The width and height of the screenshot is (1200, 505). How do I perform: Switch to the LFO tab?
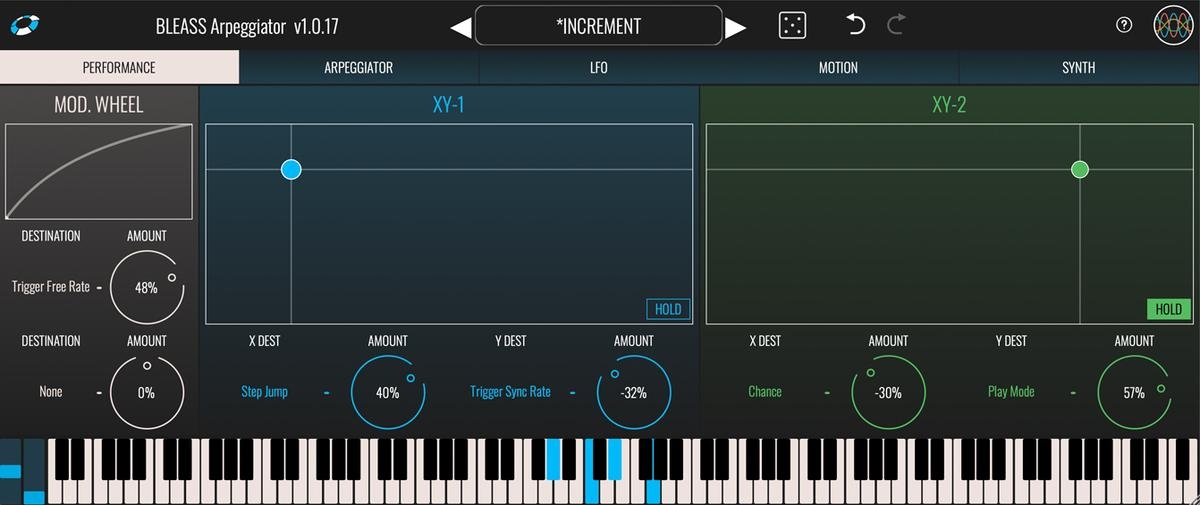pyautogui.click(x=598, y=68)
